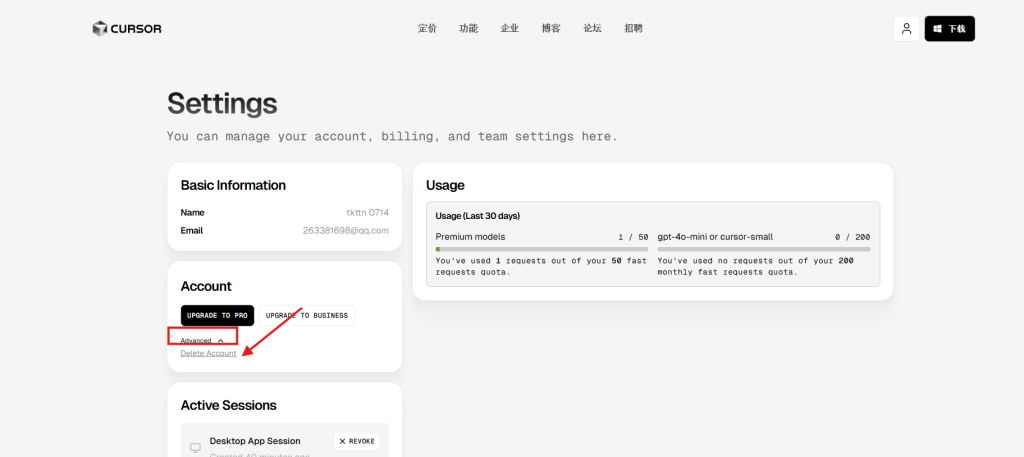
Task: Revoke the Desktop App Session
Action: coord(357,441)
